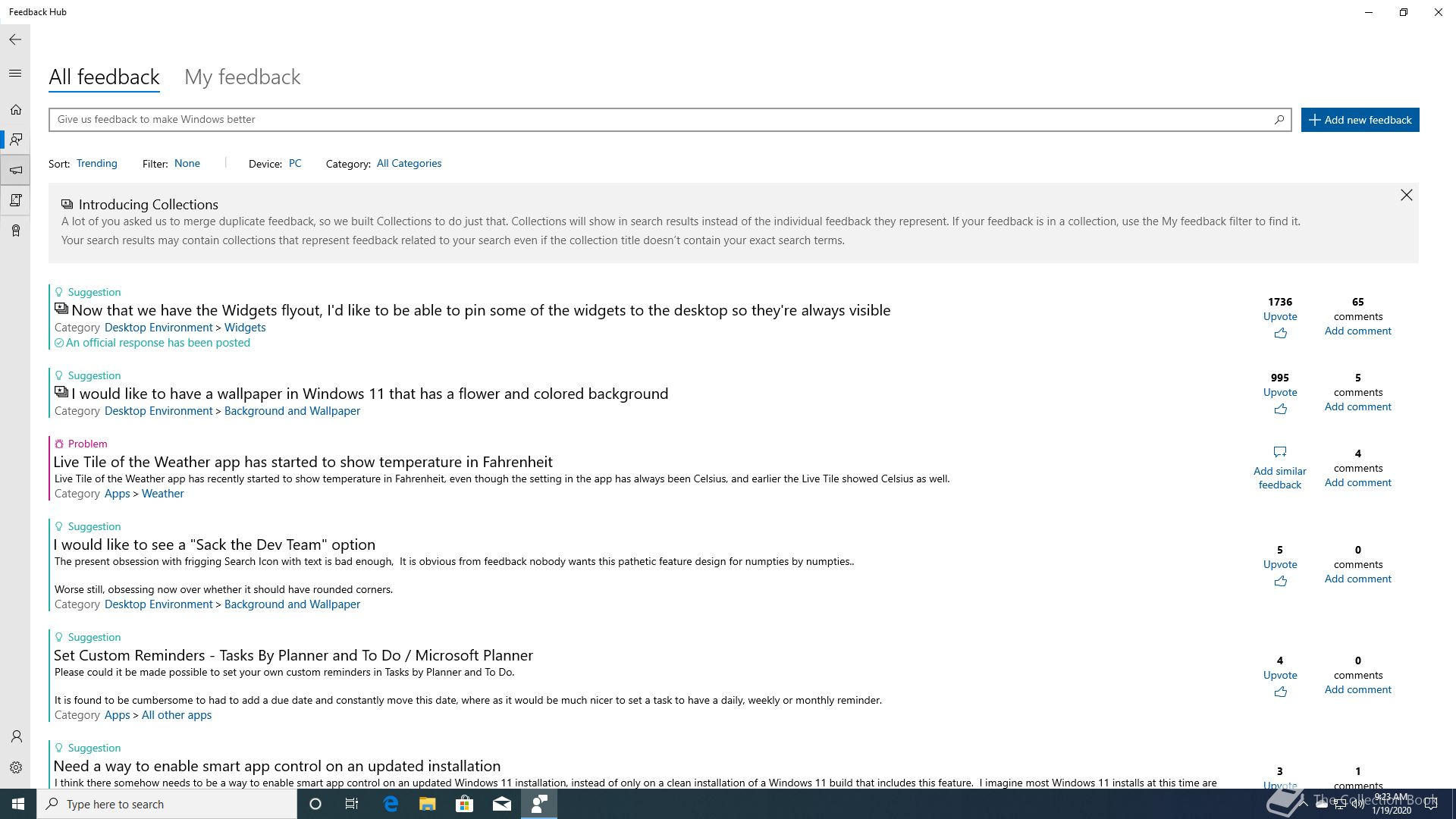This screenshot has width=1456, height=819.
Task: Go back using the back arrow
Action: 15,39
